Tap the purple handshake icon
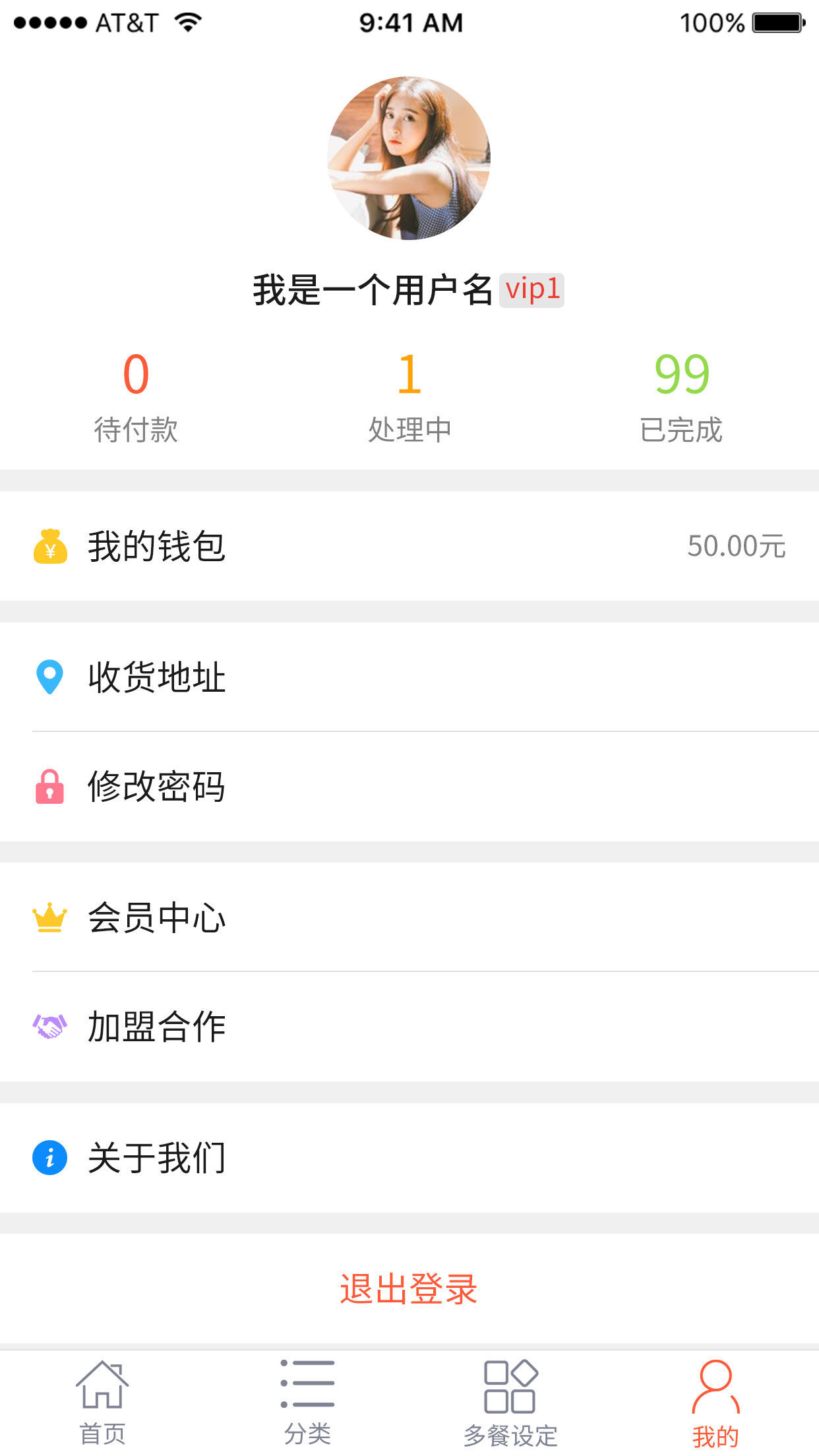The image size is (819, 1456). tap(49, 1026)
